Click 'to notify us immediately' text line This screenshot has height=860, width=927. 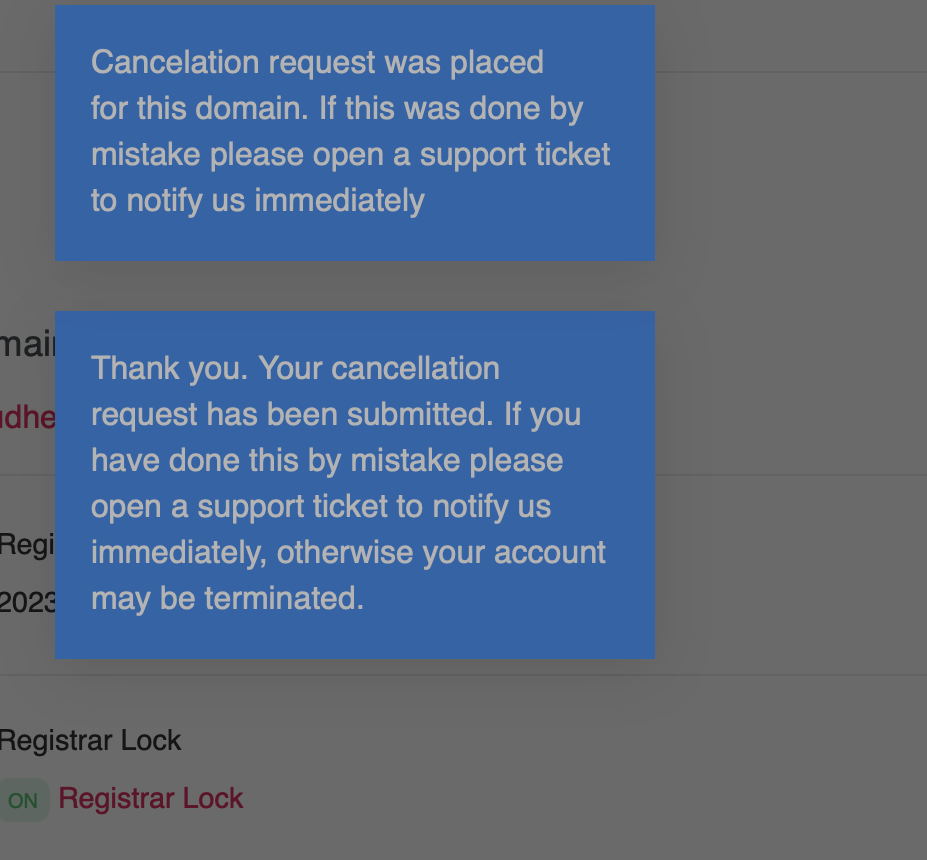coord(257,200)
